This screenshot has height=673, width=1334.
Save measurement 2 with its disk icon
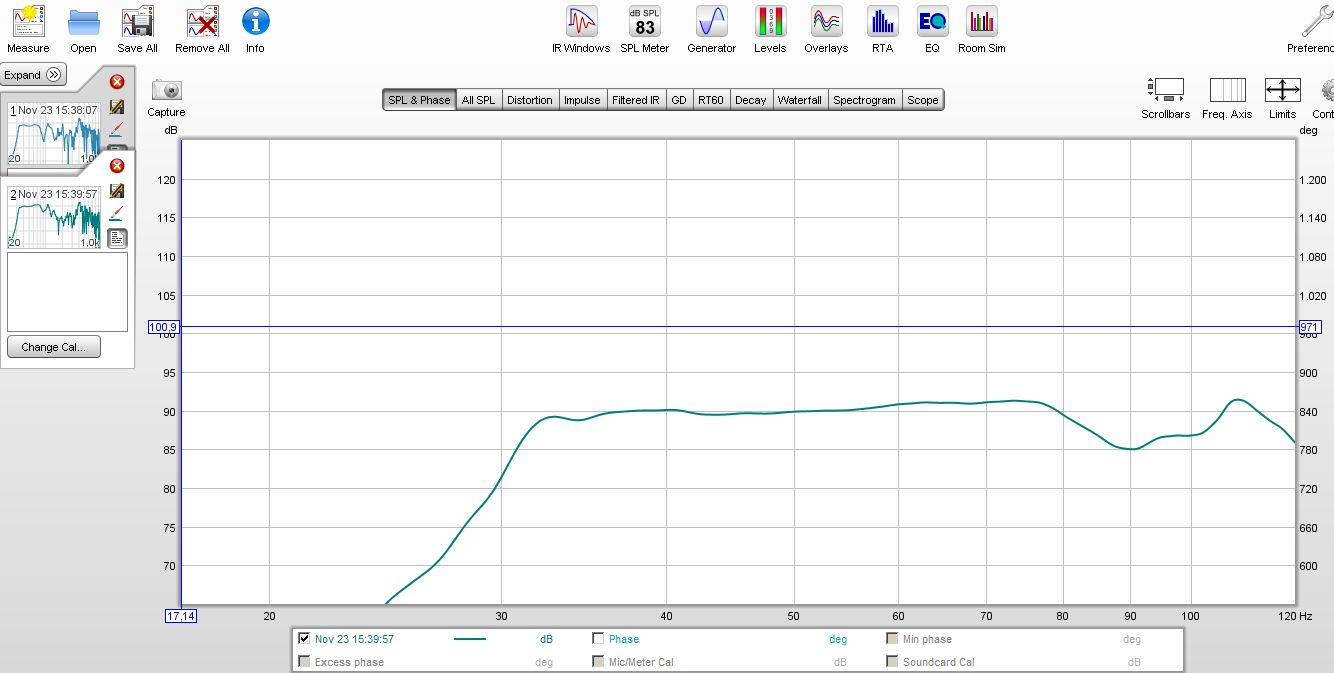(x=117, y=190)
